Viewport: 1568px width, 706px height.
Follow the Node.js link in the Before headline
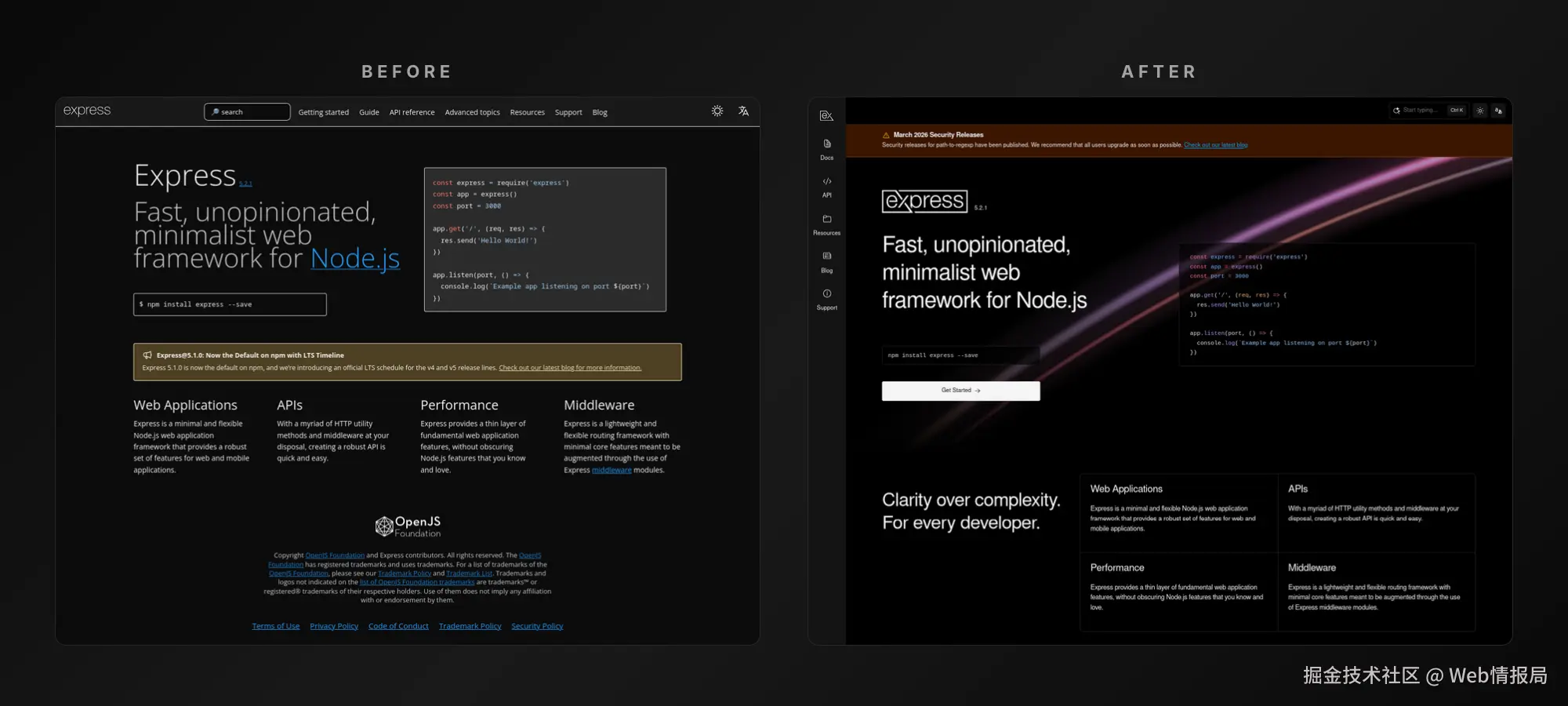tap(355, 258)
